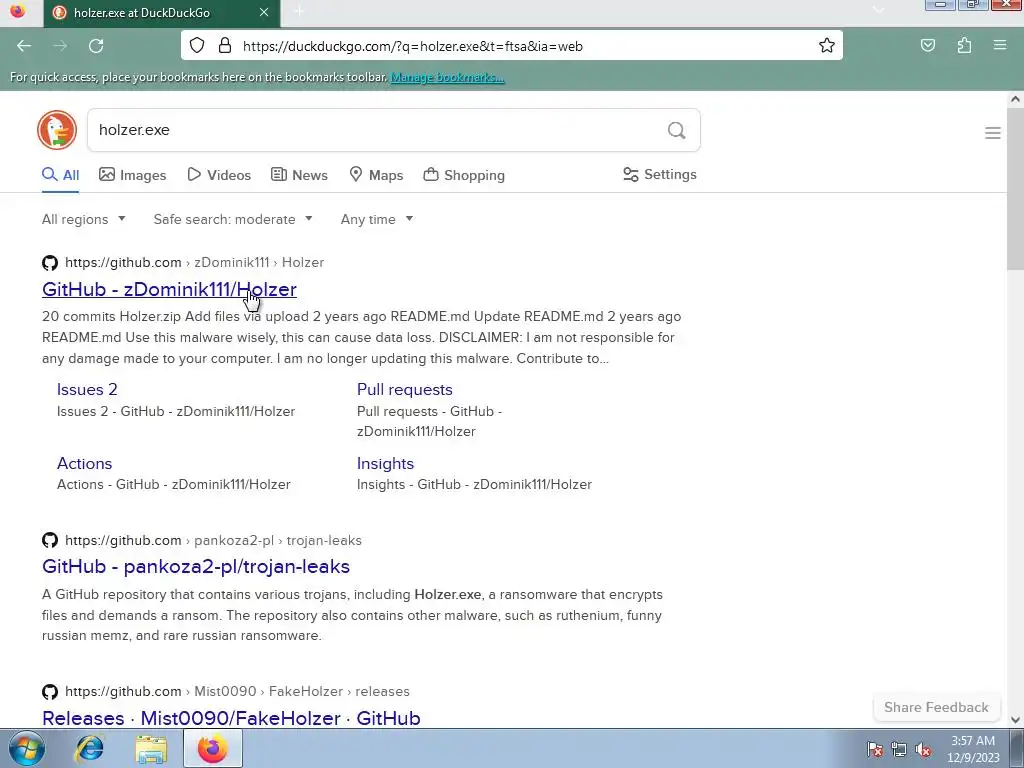Open the Windows Start orb
This screenshot has height=768, width=1024.
[27, 748]
